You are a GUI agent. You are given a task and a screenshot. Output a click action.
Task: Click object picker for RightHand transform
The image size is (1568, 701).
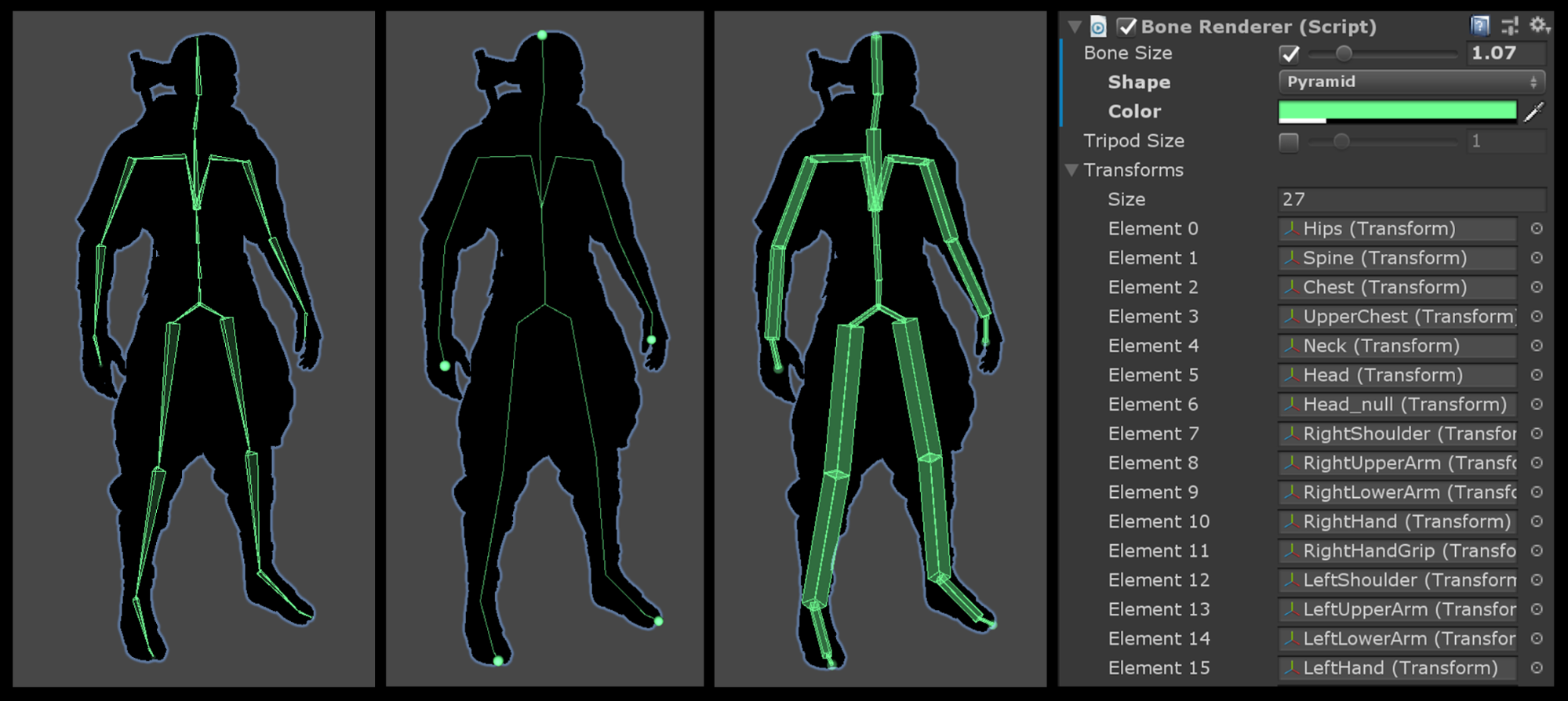[1537, 521]
